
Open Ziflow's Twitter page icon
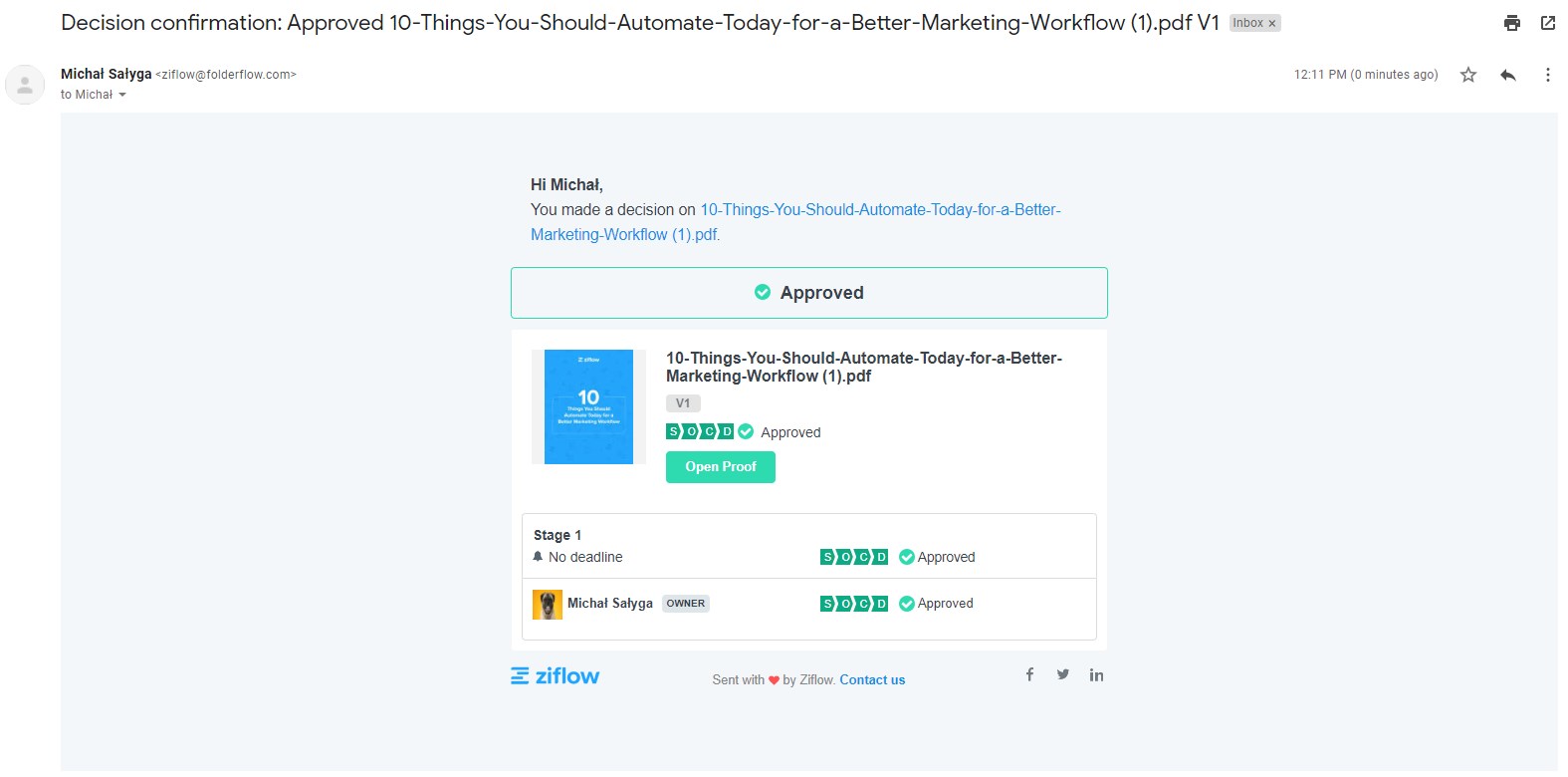1063,674
